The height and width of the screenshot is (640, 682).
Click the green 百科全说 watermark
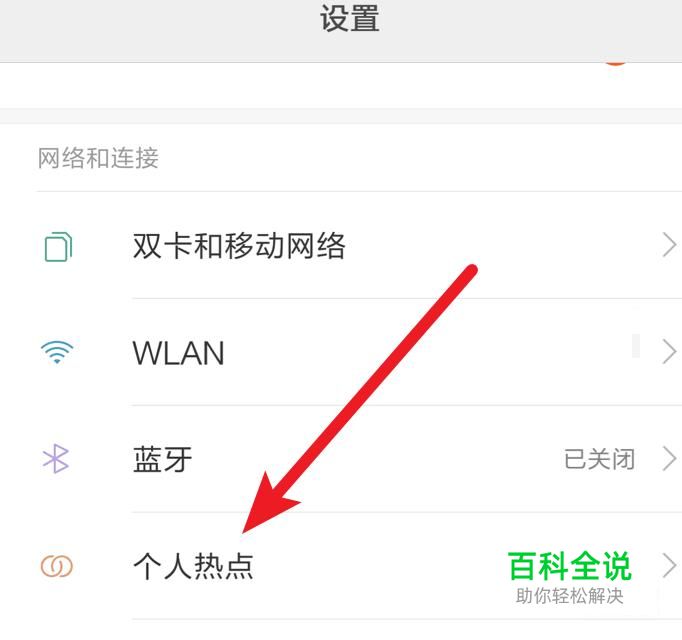pyautogui.click(x=570, y=566)
